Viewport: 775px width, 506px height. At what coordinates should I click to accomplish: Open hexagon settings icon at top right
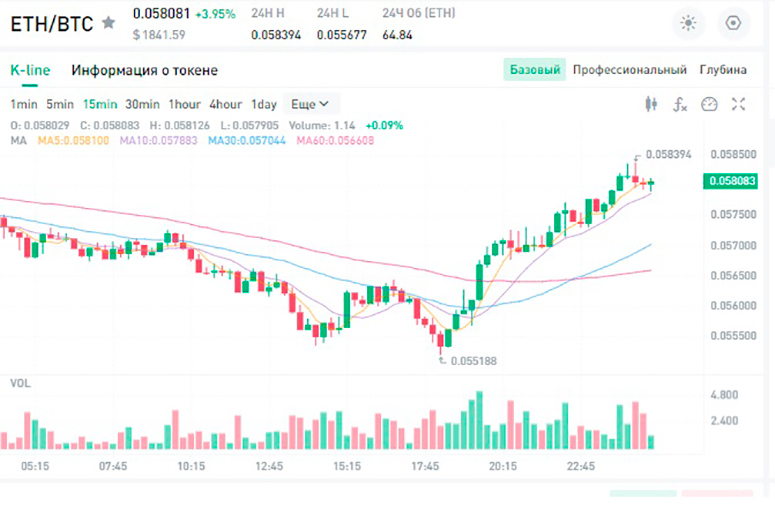(733, 23)
